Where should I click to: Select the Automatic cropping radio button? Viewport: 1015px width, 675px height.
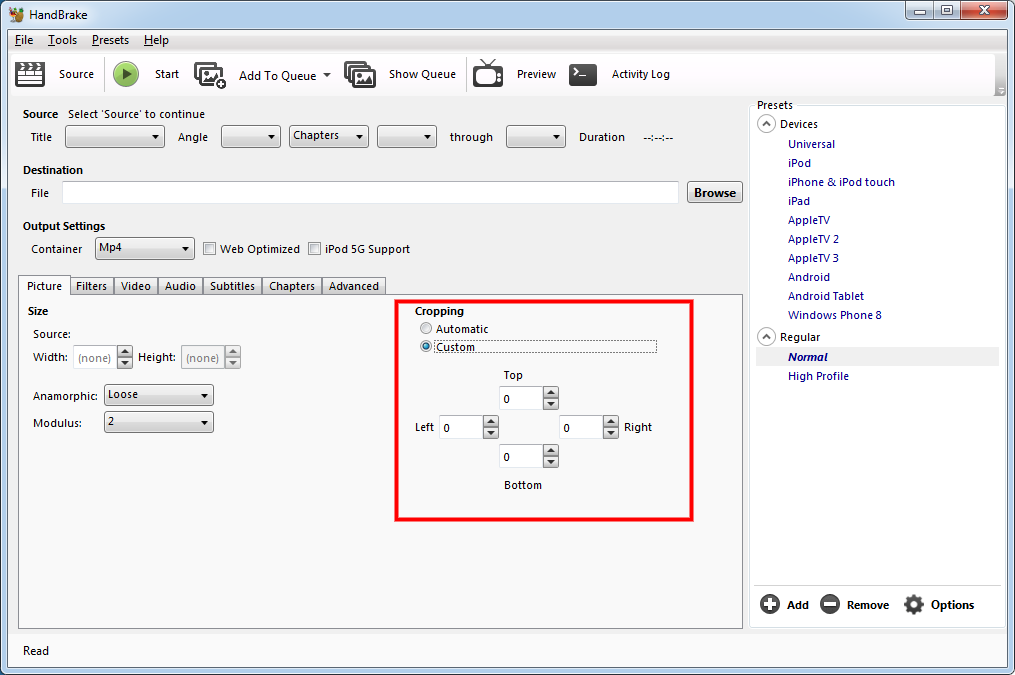(425, 328)
